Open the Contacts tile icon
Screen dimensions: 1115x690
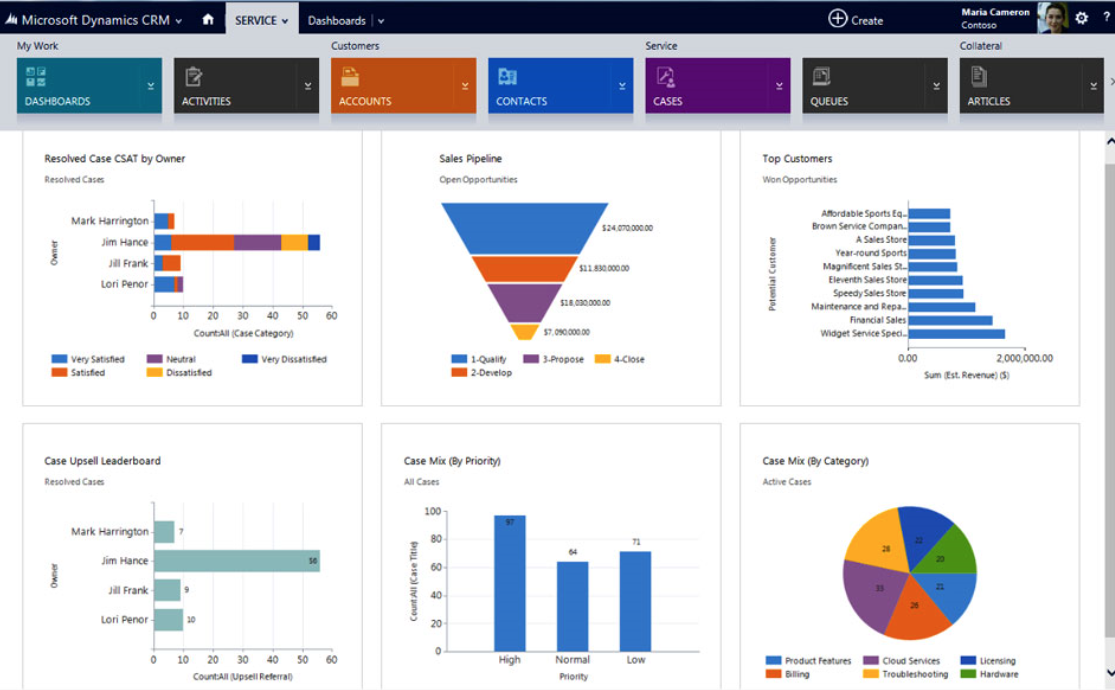[x=507, y=77]
